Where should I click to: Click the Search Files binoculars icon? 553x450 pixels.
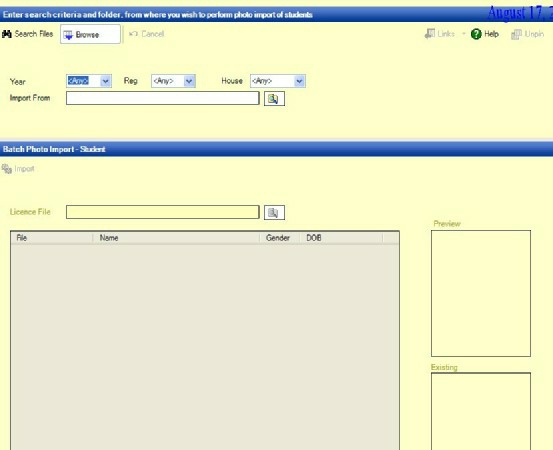click(7, 34)
